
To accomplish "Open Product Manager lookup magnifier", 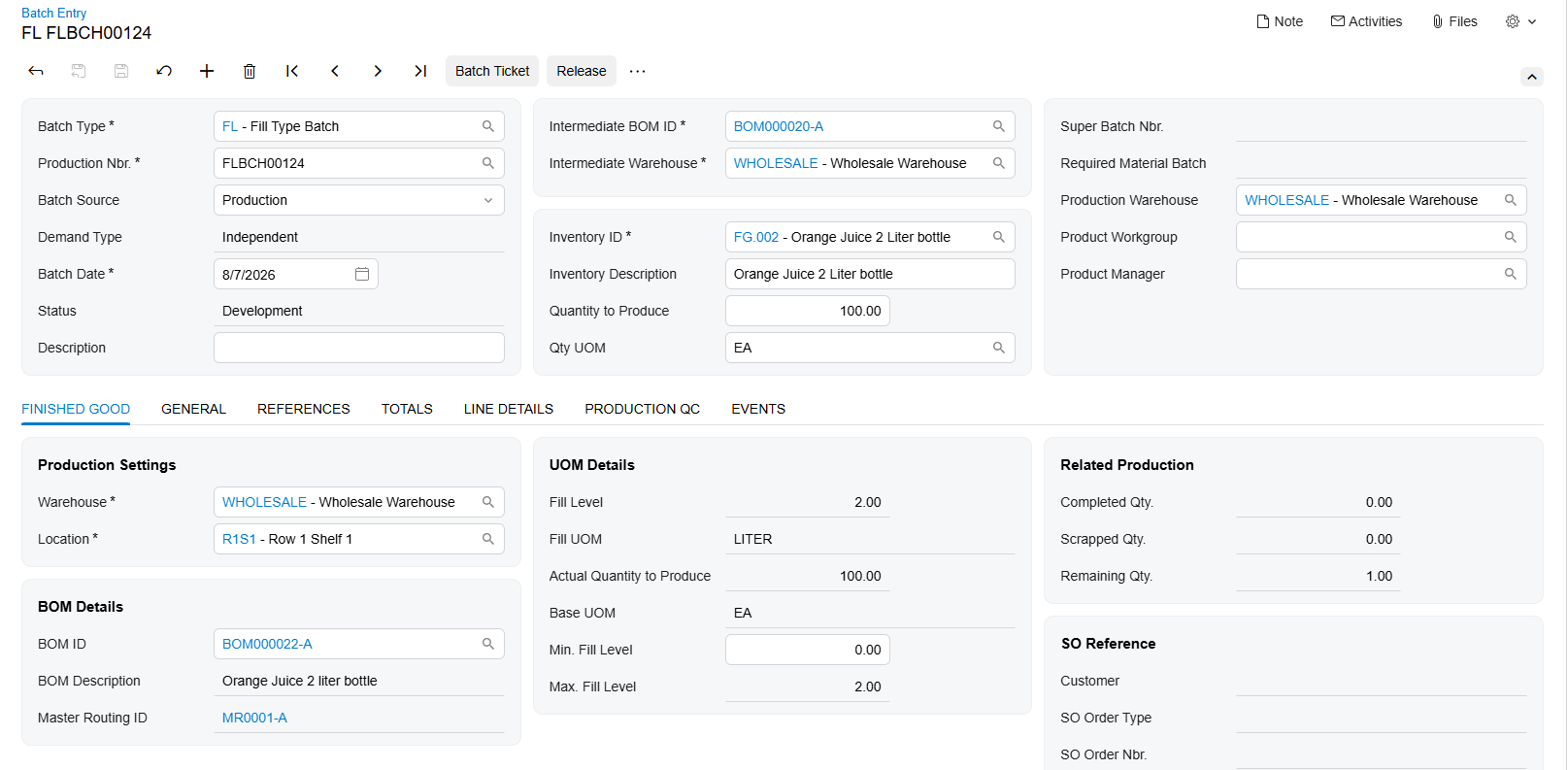I will pos(1511,274).
